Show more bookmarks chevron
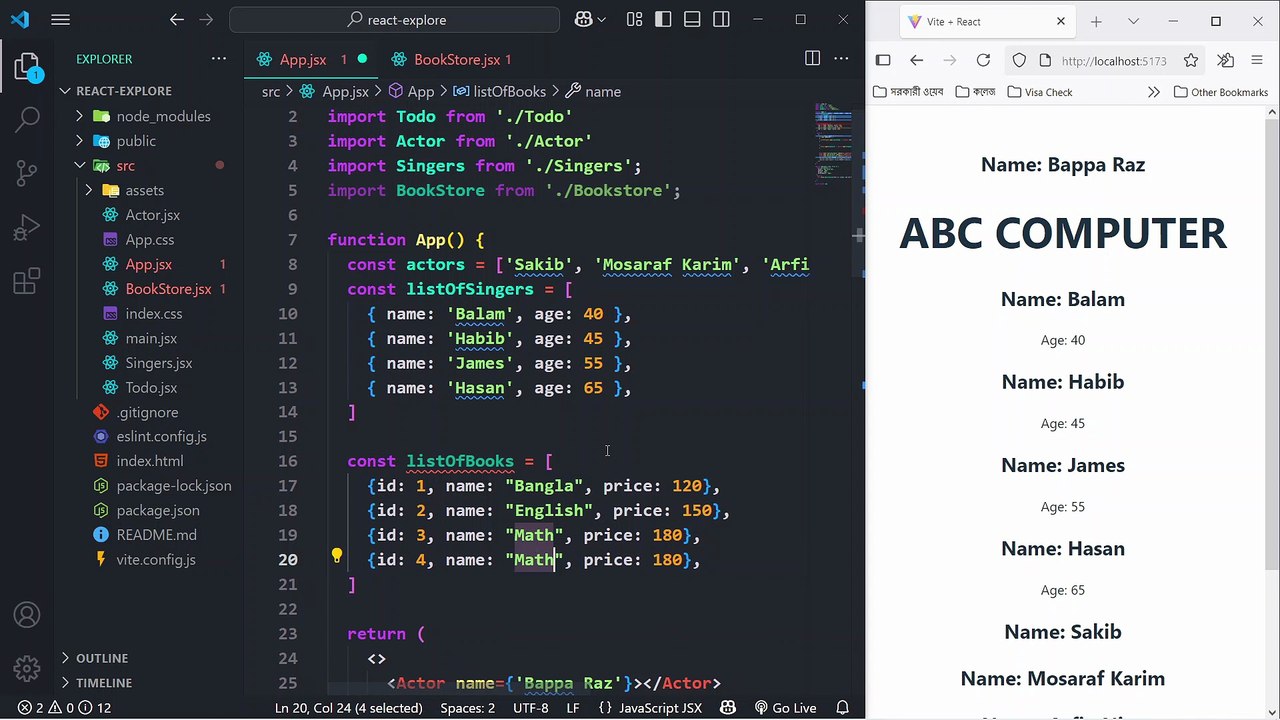Image resolution: width=1280 pixels, height=720 pixels. coord(1153,92)
